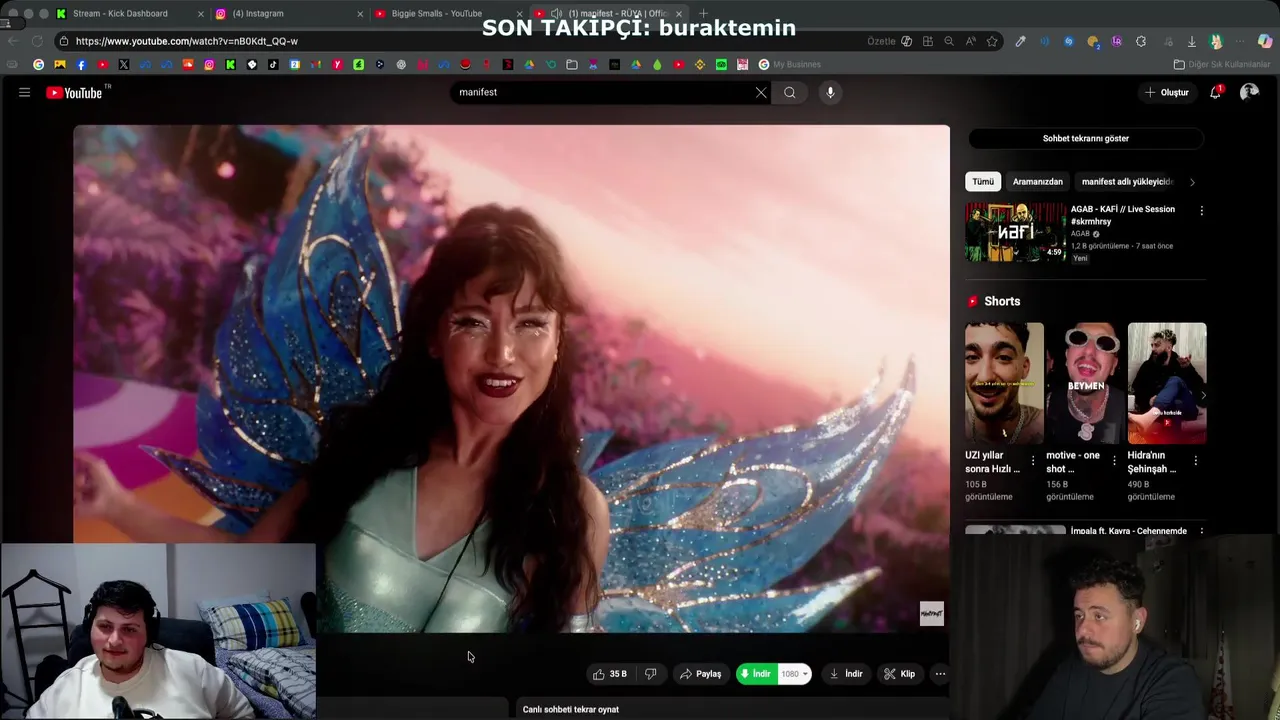The image size is (1280, 720).
Task: Open a new tab with plus button
Action: (x=703, y=13)
